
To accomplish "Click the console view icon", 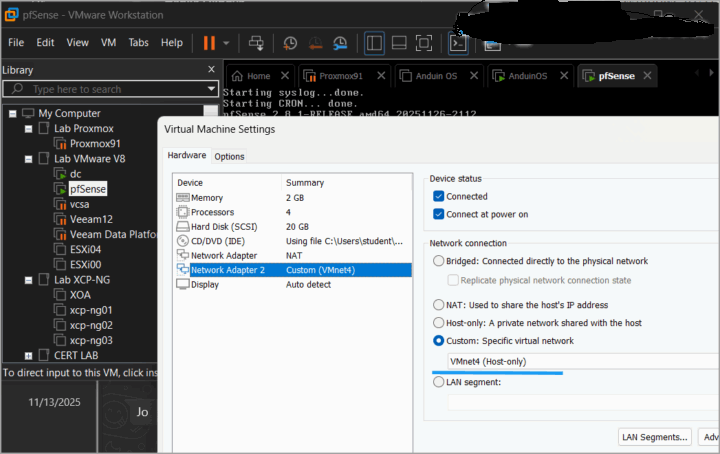I will click(x=458, y=43).
